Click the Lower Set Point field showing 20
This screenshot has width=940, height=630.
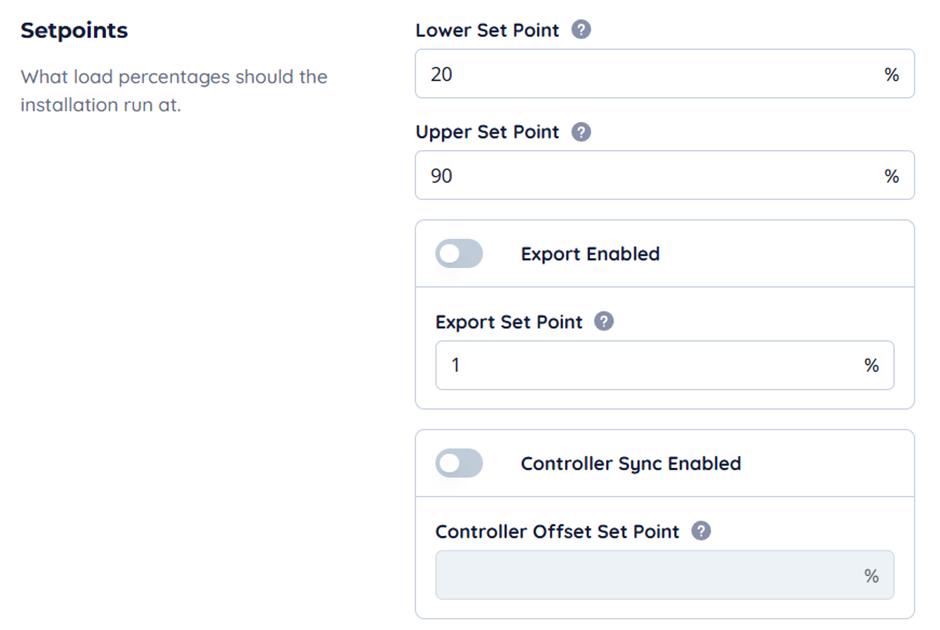pos(640,74)
